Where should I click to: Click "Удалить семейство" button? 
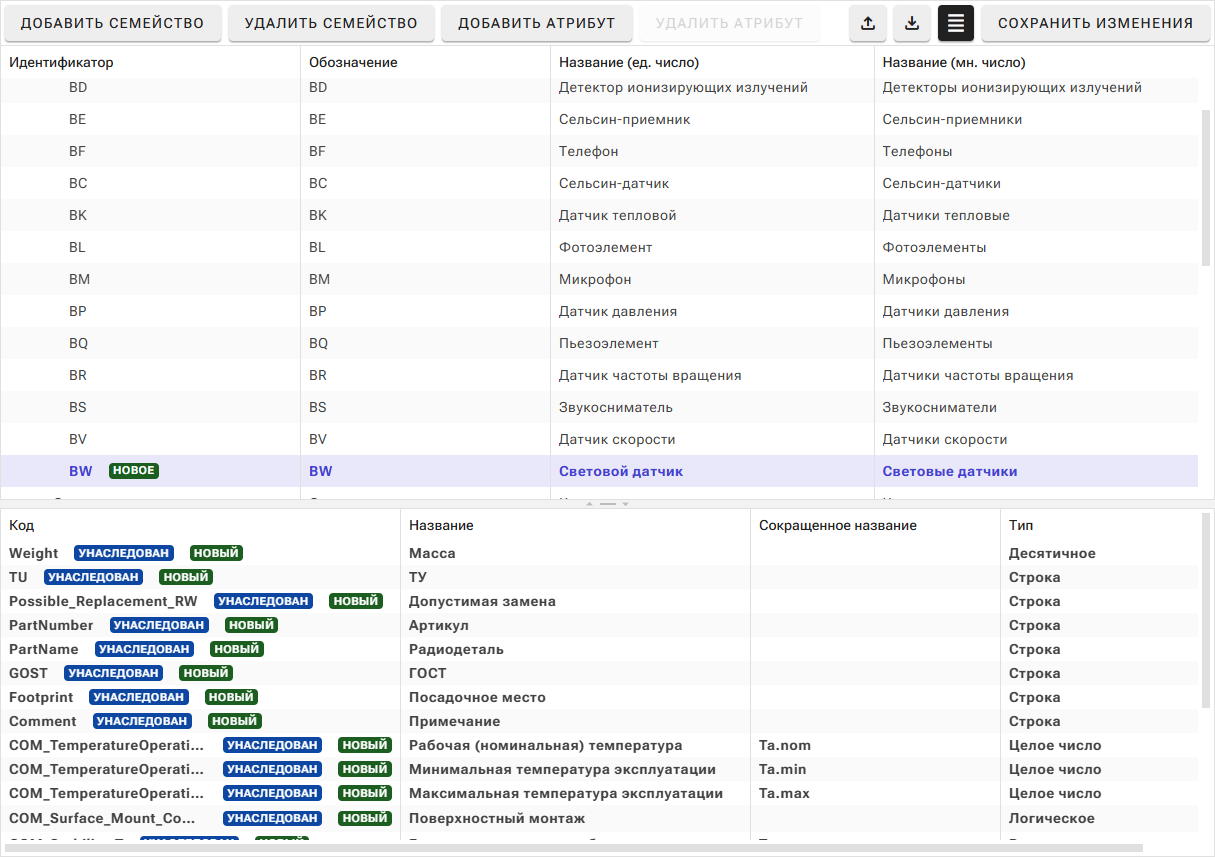(x=331, y=23)
